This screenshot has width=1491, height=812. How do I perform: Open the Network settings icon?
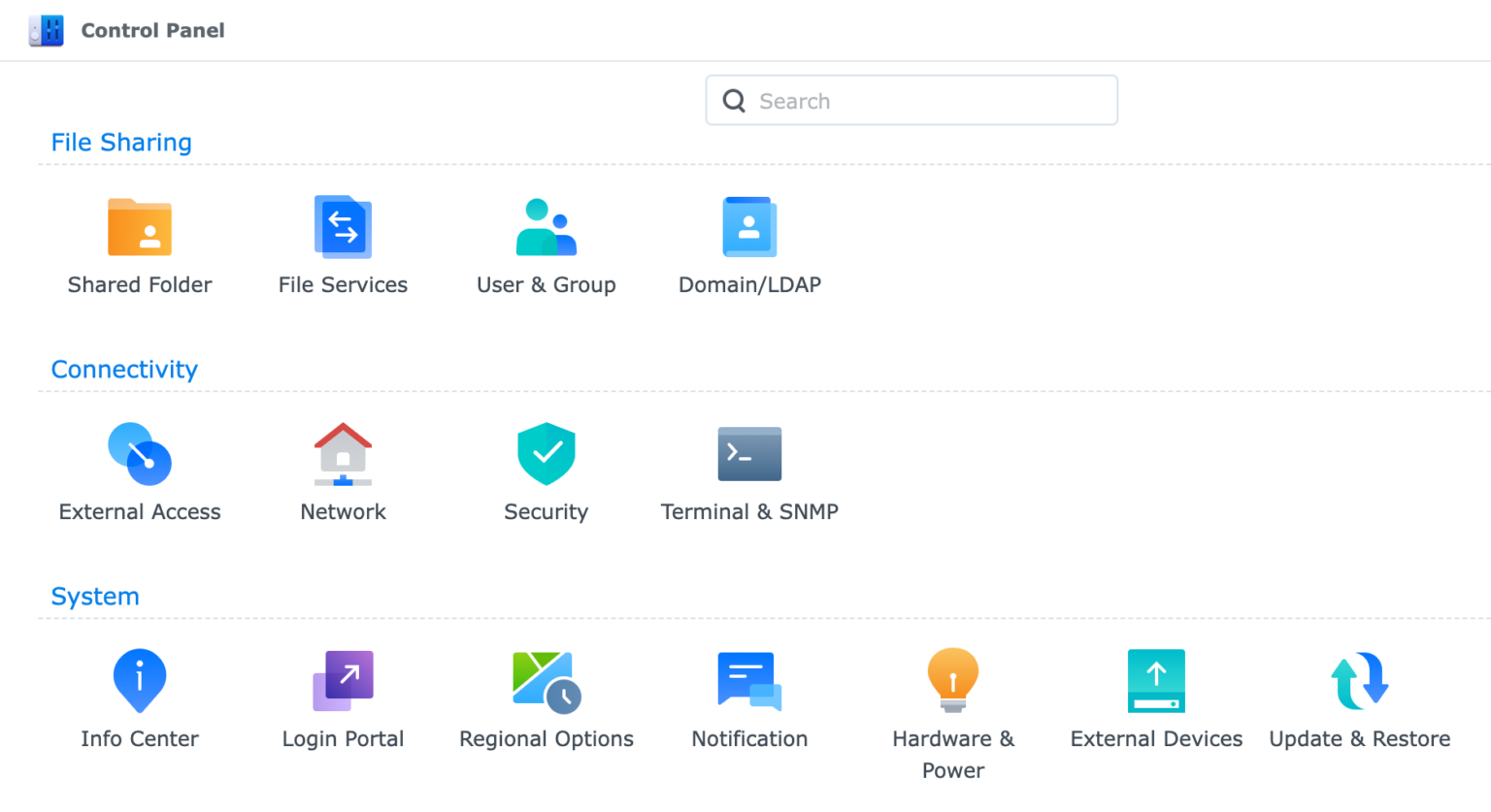tap(343, 454)
